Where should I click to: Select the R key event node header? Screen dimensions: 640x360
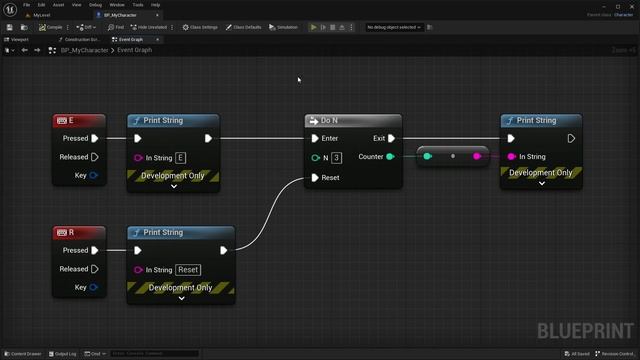pos(79,232)
